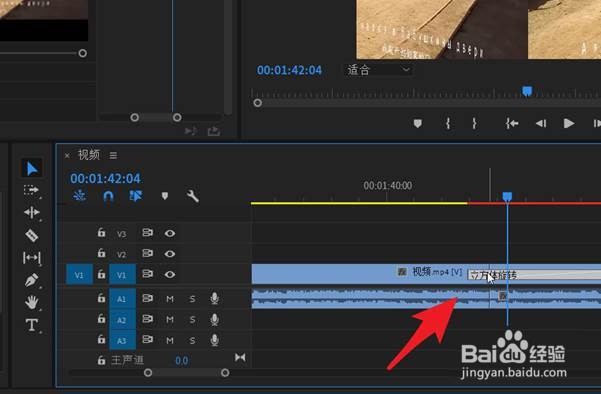Select the Track Select Forward tool
Screen dimensions: 601x394
(x=31, y=190)
